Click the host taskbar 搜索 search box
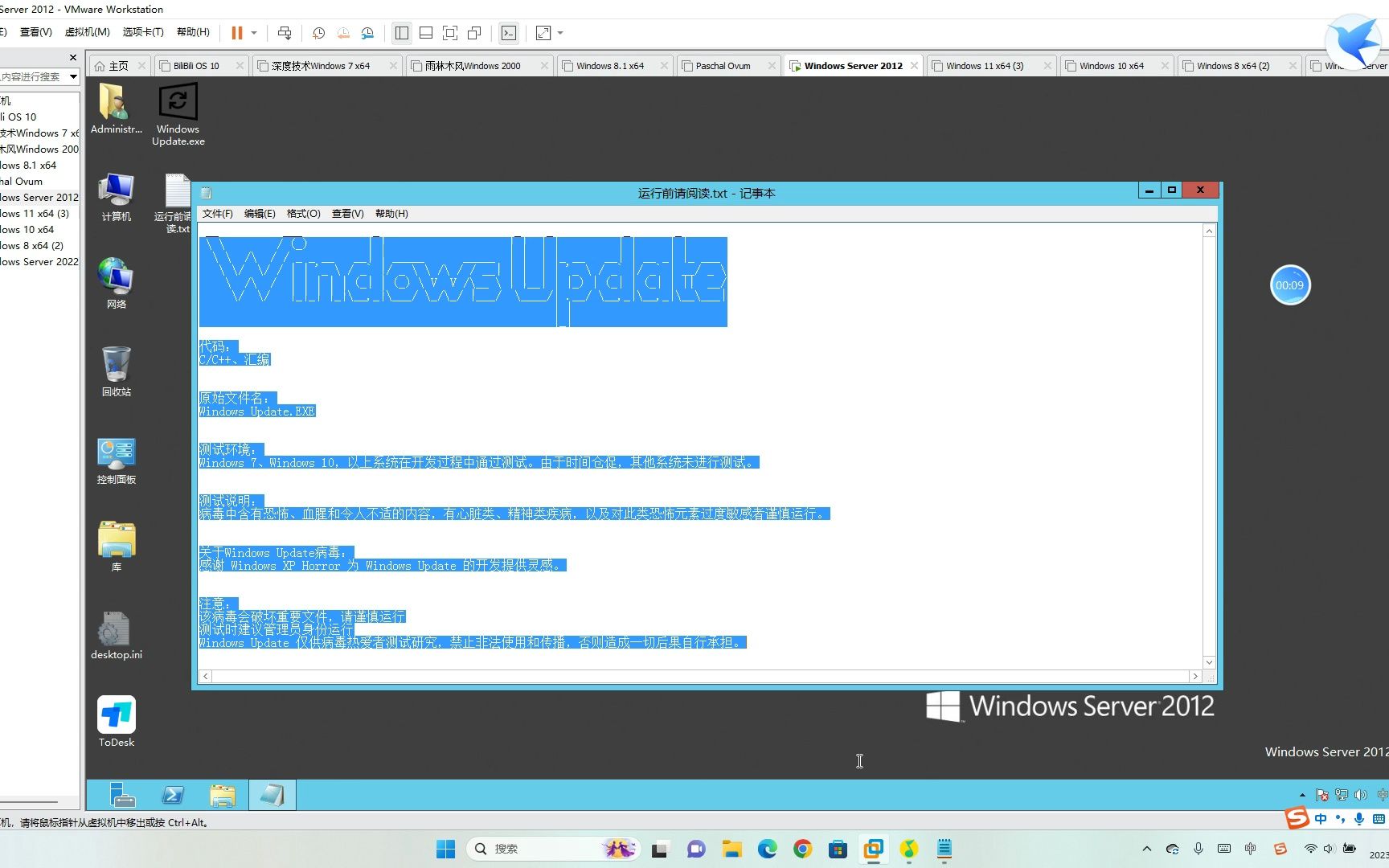Screen dimensions: 1389x868 (553, 849)
